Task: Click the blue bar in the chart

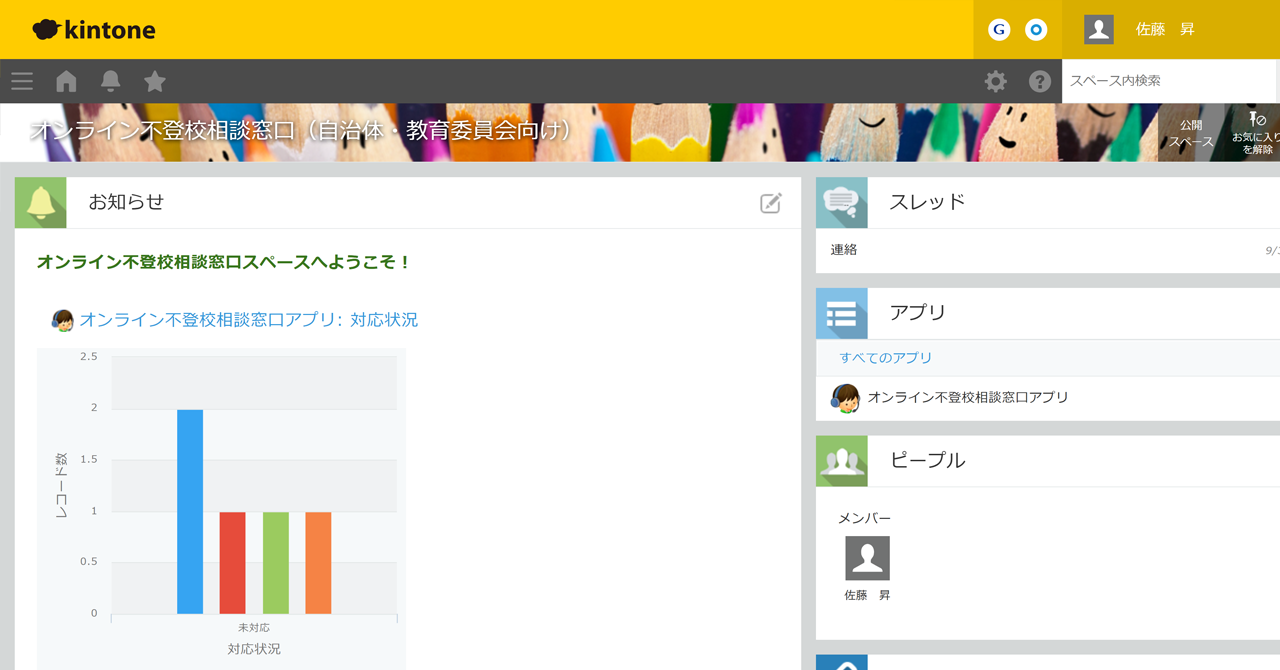Action: point(190,511)
